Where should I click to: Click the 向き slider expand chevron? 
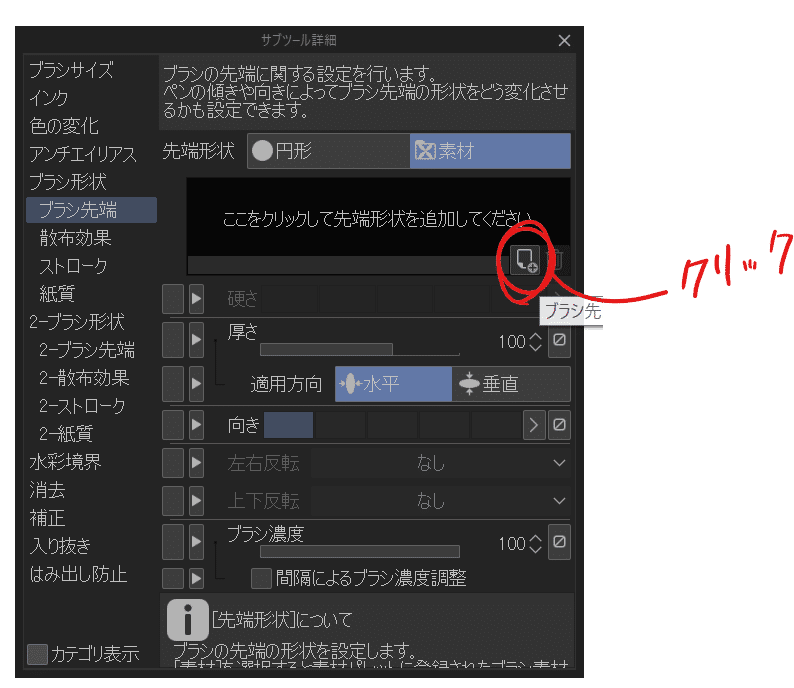(x=534, y=424)
